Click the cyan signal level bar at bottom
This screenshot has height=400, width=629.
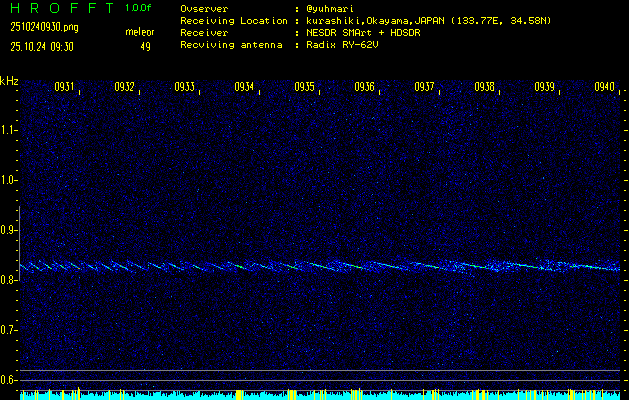tap(320, 395)
